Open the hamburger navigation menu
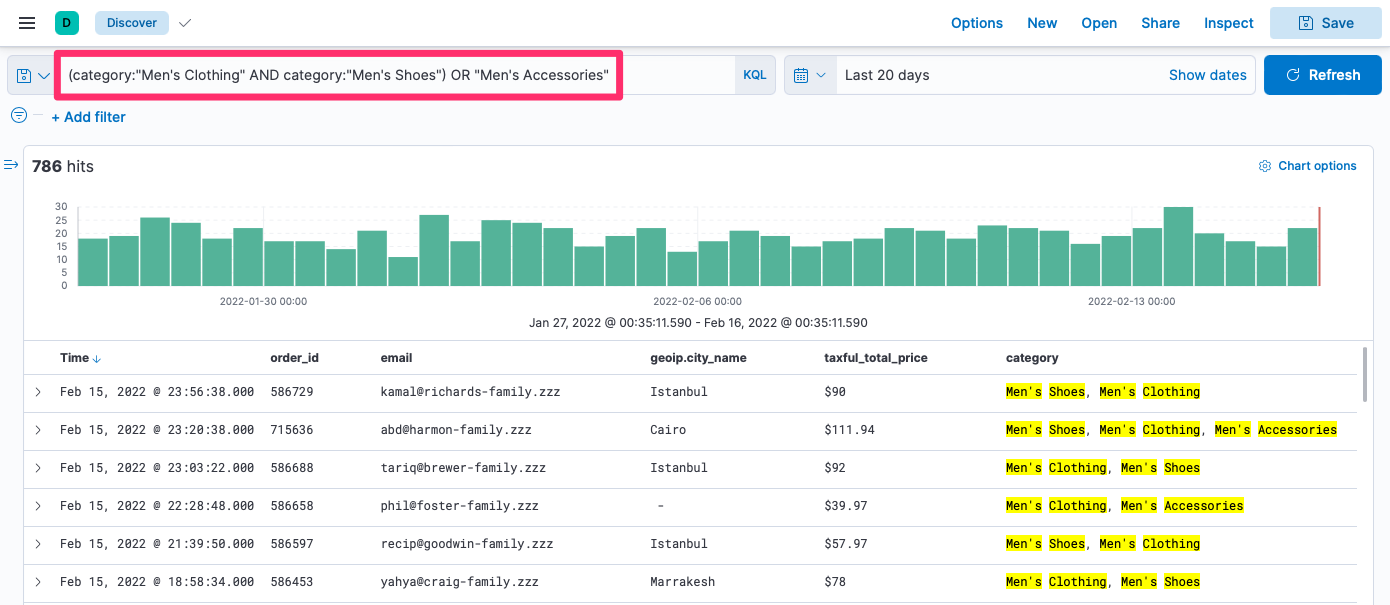This screenshot has height=605, width=1390. tap(27, 23)
